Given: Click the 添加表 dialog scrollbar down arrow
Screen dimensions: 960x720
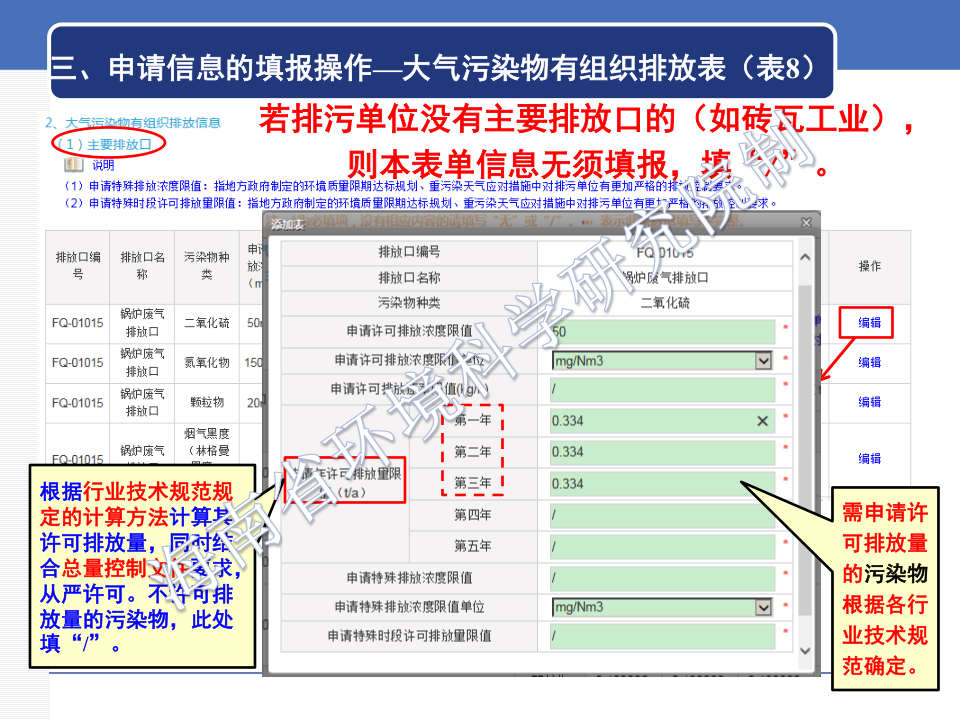Looking at the screenshot, I should point(805,651).
